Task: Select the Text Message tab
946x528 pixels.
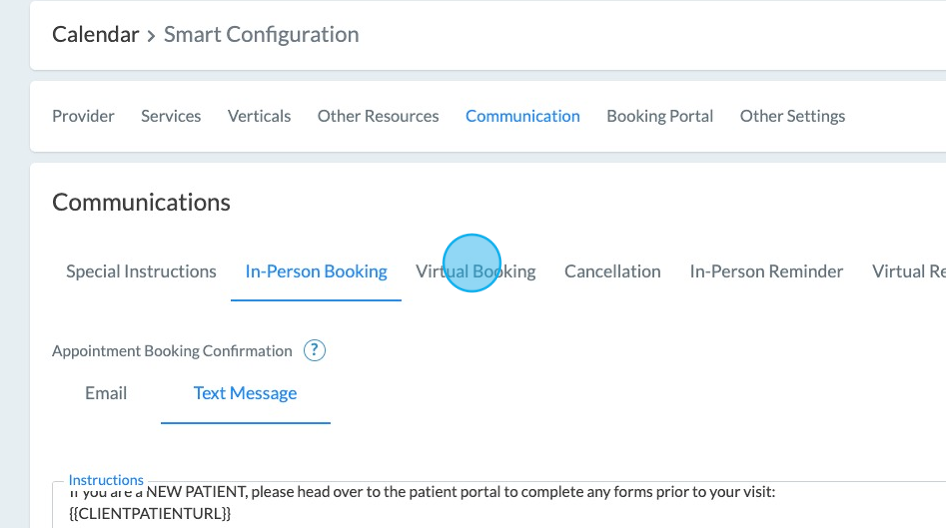Action: pyautogui.click(x=245, y=393)
